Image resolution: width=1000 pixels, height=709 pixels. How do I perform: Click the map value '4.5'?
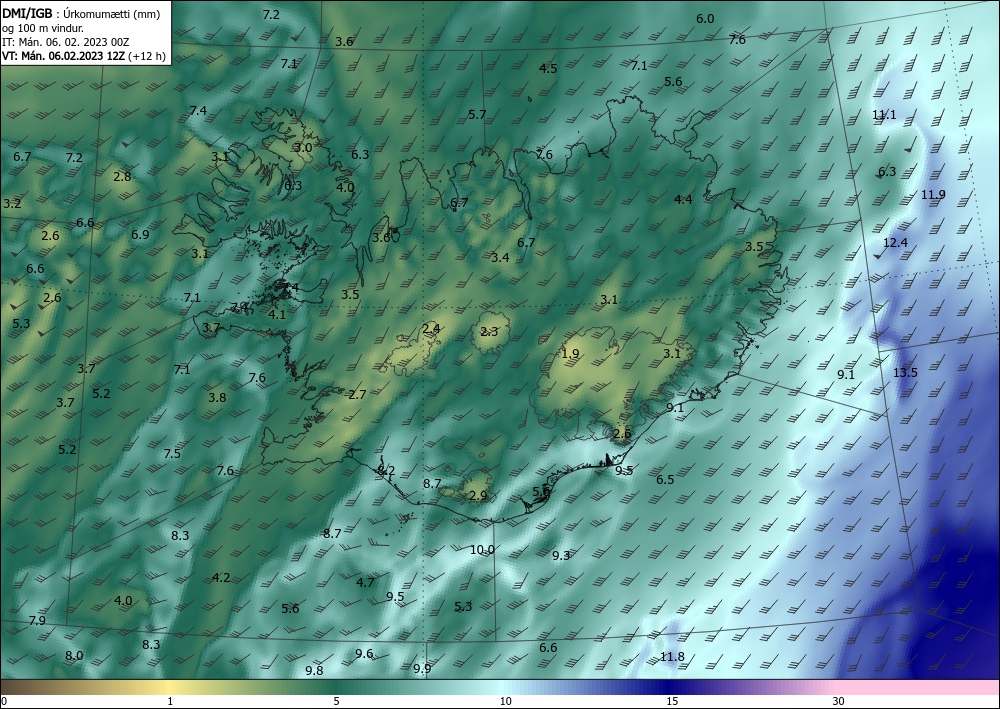pos(548,68)
